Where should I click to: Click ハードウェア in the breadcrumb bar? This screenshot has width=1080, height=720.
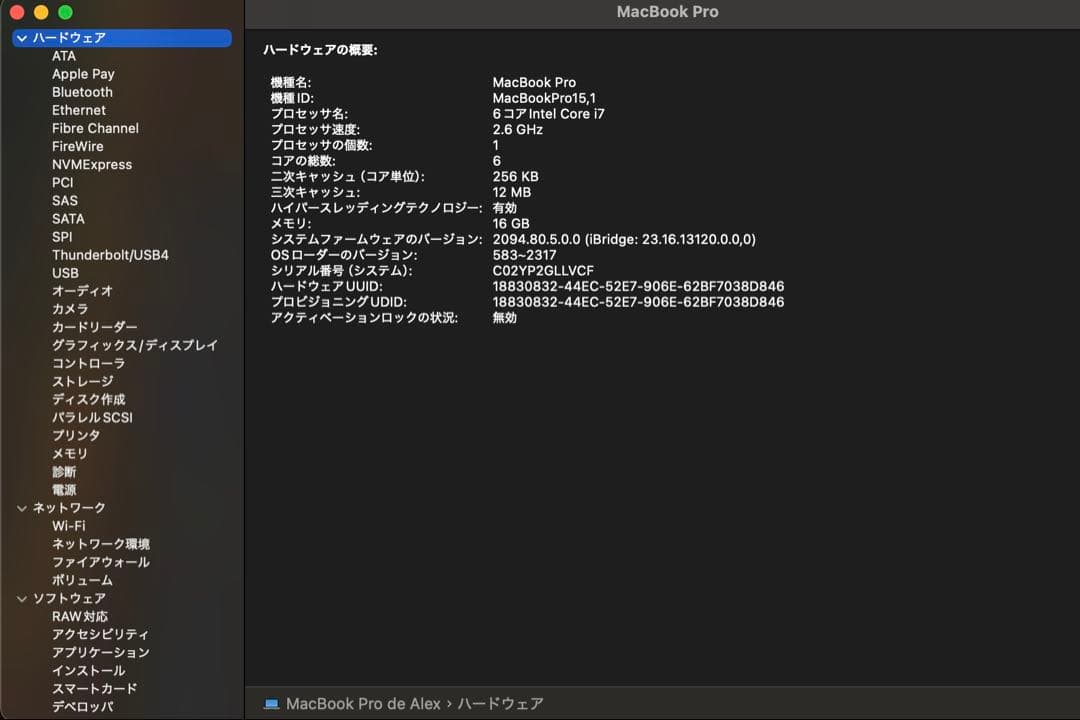500,703
